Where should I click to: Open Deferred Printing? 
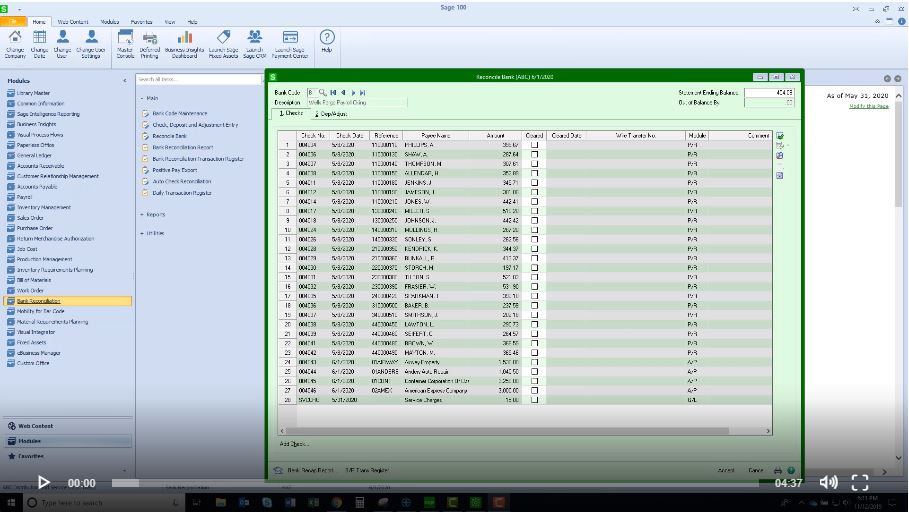(150, 44)
